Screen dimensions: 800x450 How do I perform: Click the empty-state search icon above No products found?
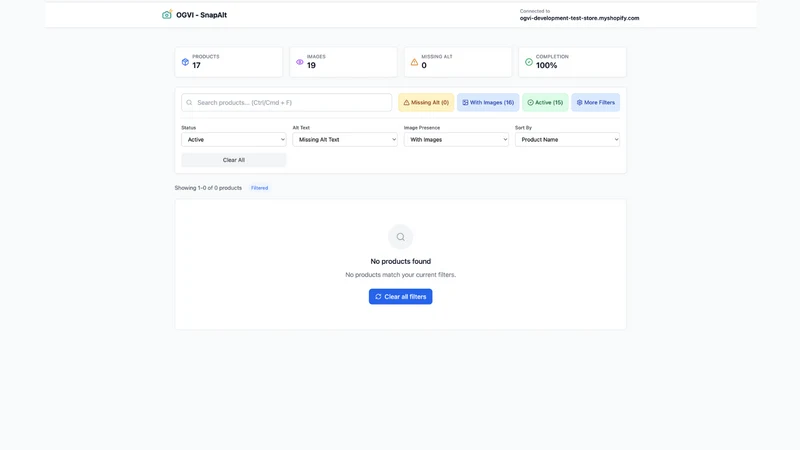click(401, 237)
